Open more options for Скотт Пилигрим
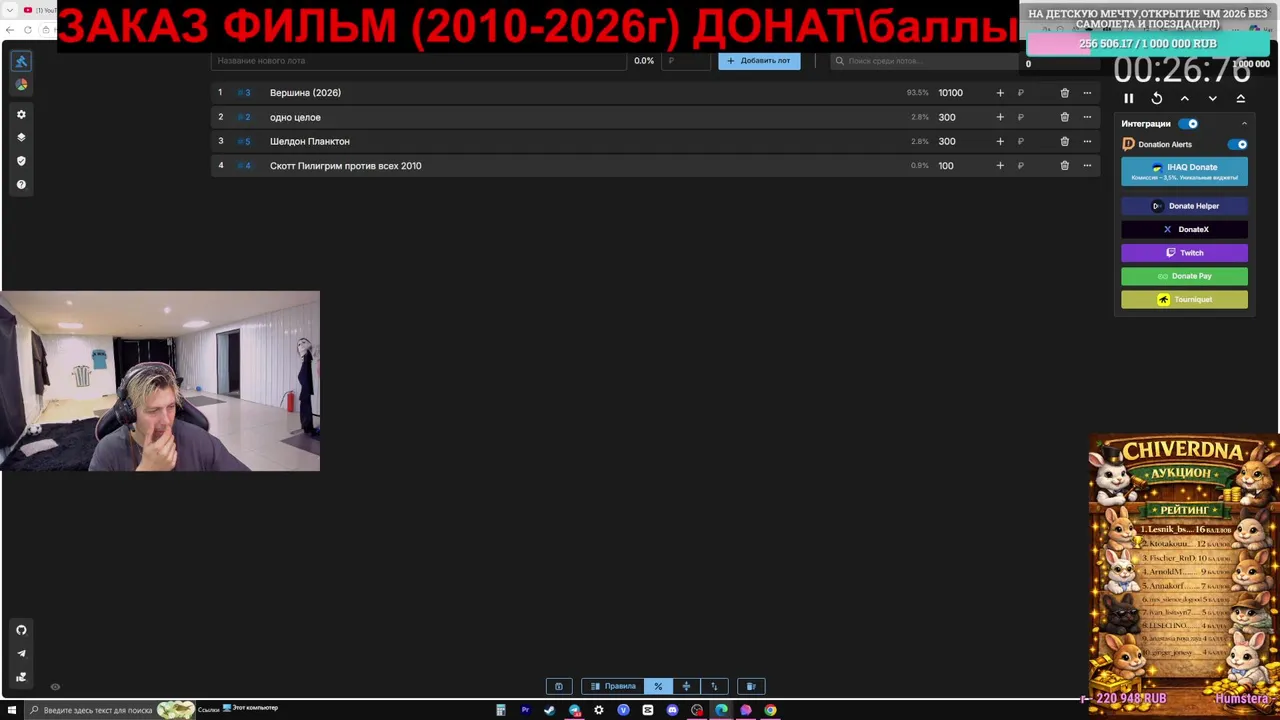1280x720 pixels. pyautogui.click(x=1087, y=166)
